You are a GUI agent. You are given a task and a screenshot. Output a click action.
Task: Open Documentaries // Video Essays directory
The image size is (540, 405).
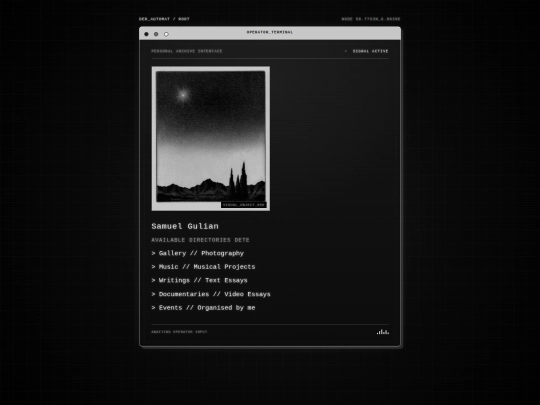click(x=211, y=294)
